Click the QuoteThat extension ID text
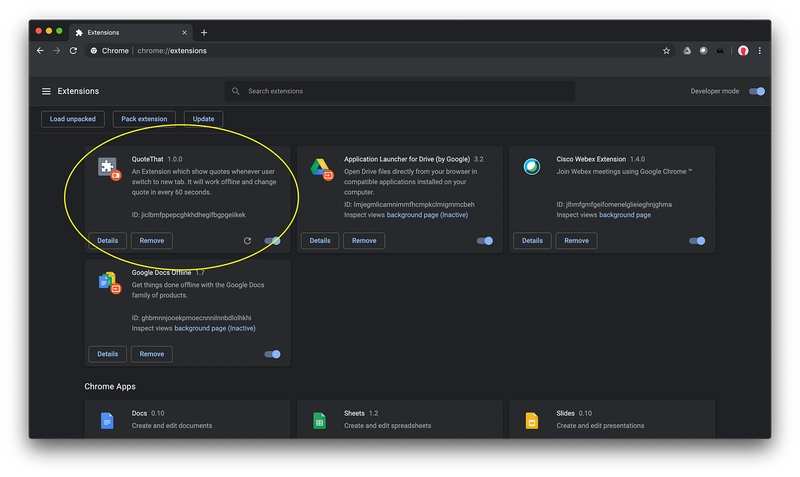 [x=188, y=215]
